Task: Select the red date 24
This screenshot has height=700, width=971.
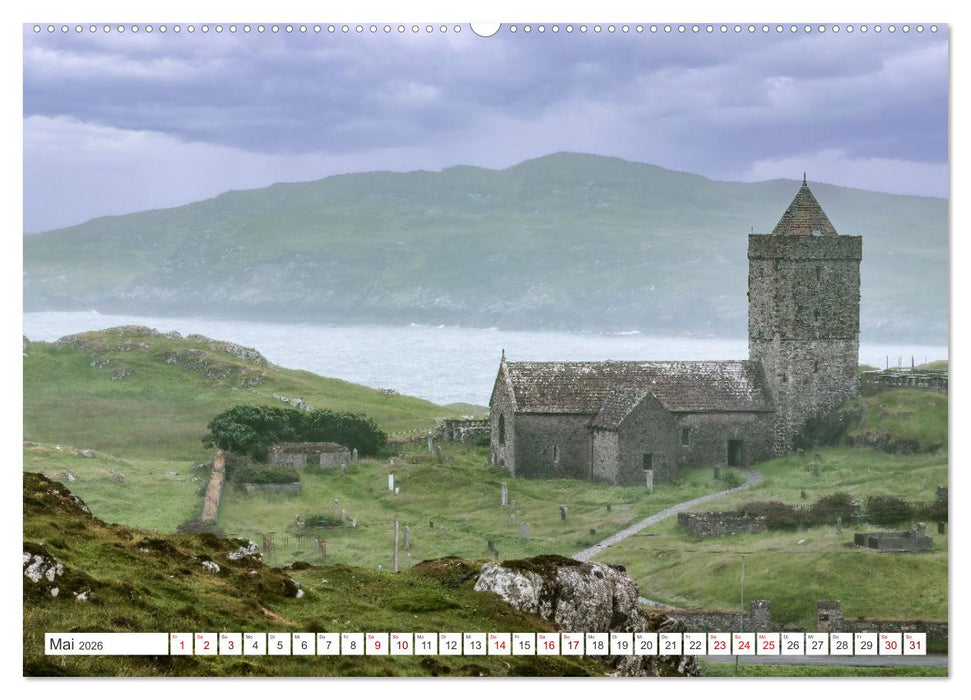Action: point(743,644)
